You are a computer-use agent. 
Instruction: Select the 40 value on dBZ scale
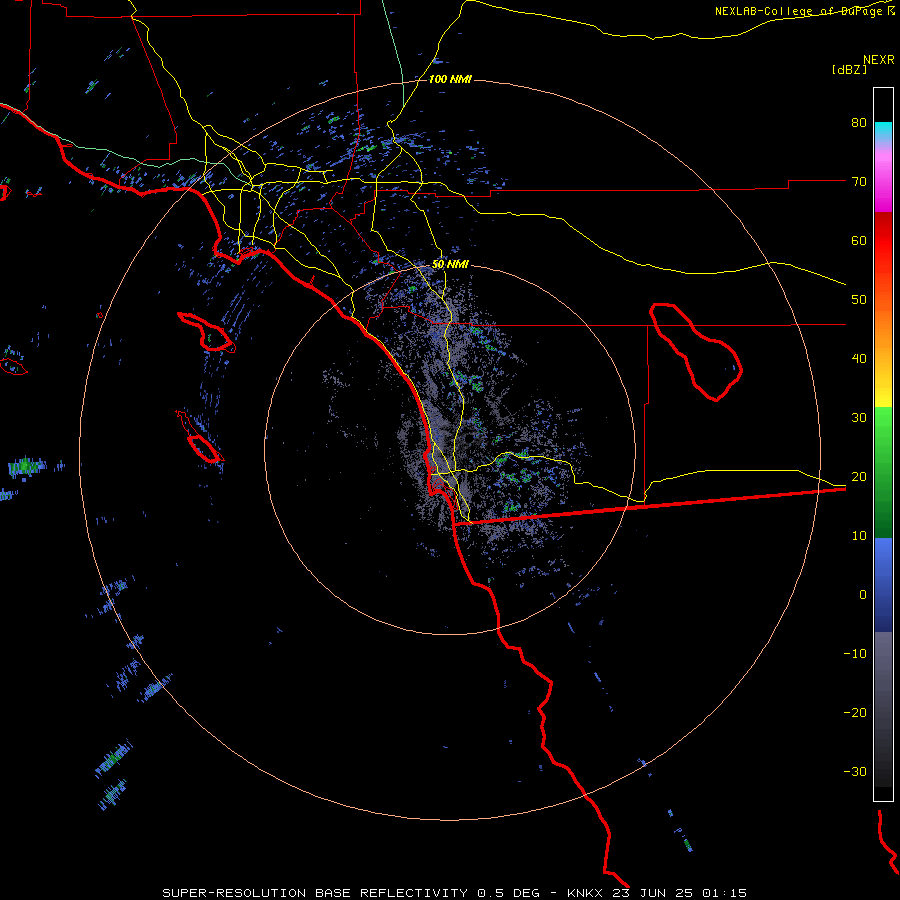(x=859, y=359)
